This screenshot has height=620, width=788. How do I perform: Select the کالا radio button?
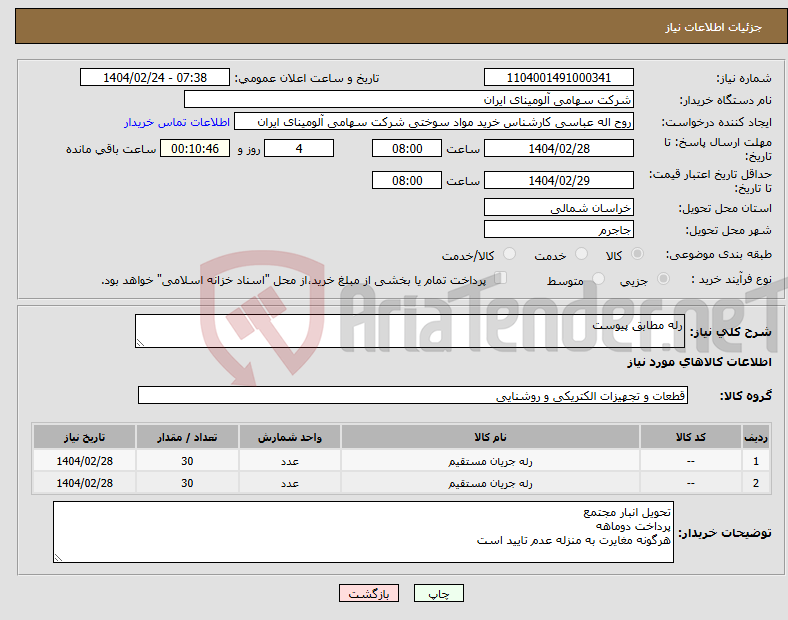coord(637,254)
